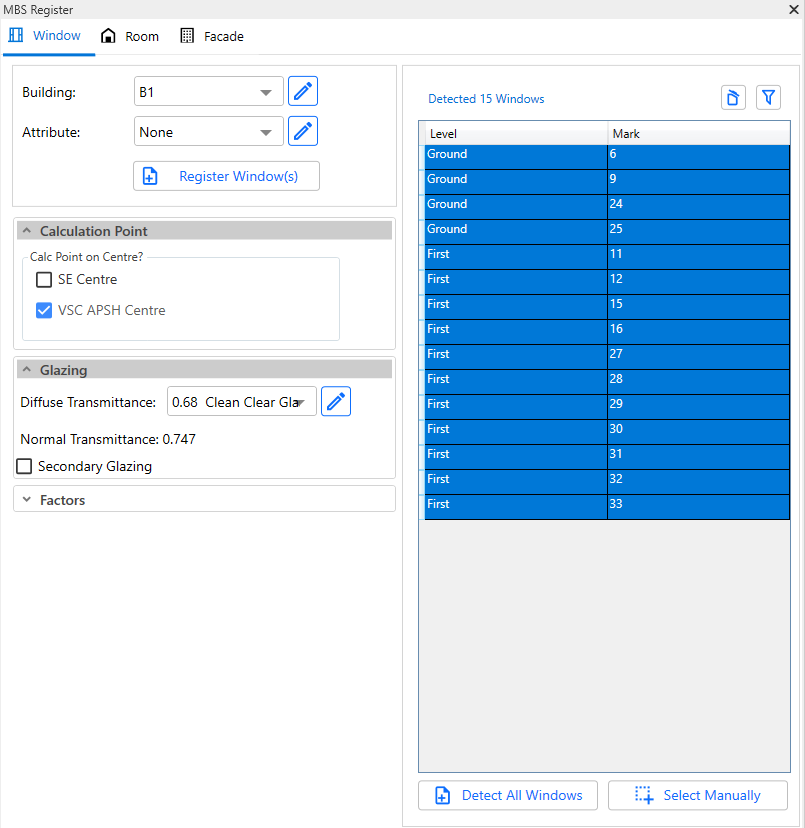Disable the VSC APSH Centre checkbox
Viewport: 805px width, 828px height.
click(43, 310)
